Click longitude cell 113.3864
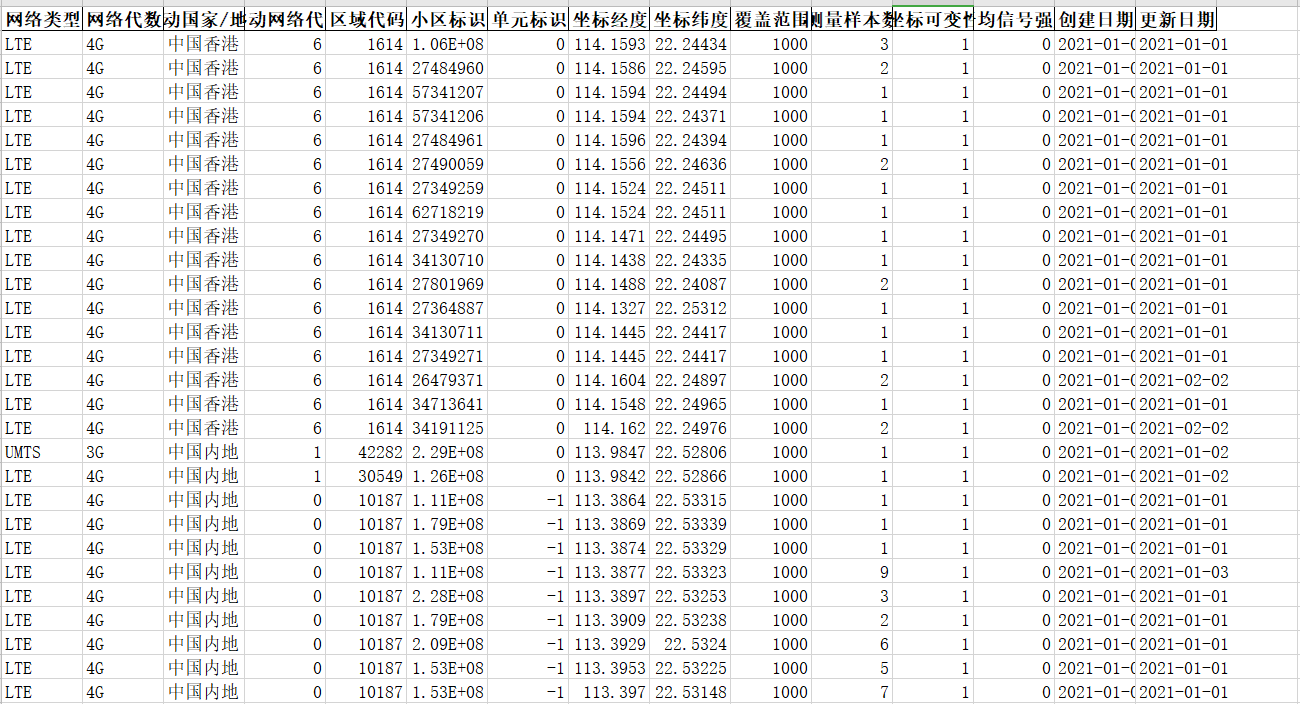1300x704 pixels. (x=609, y=500)
